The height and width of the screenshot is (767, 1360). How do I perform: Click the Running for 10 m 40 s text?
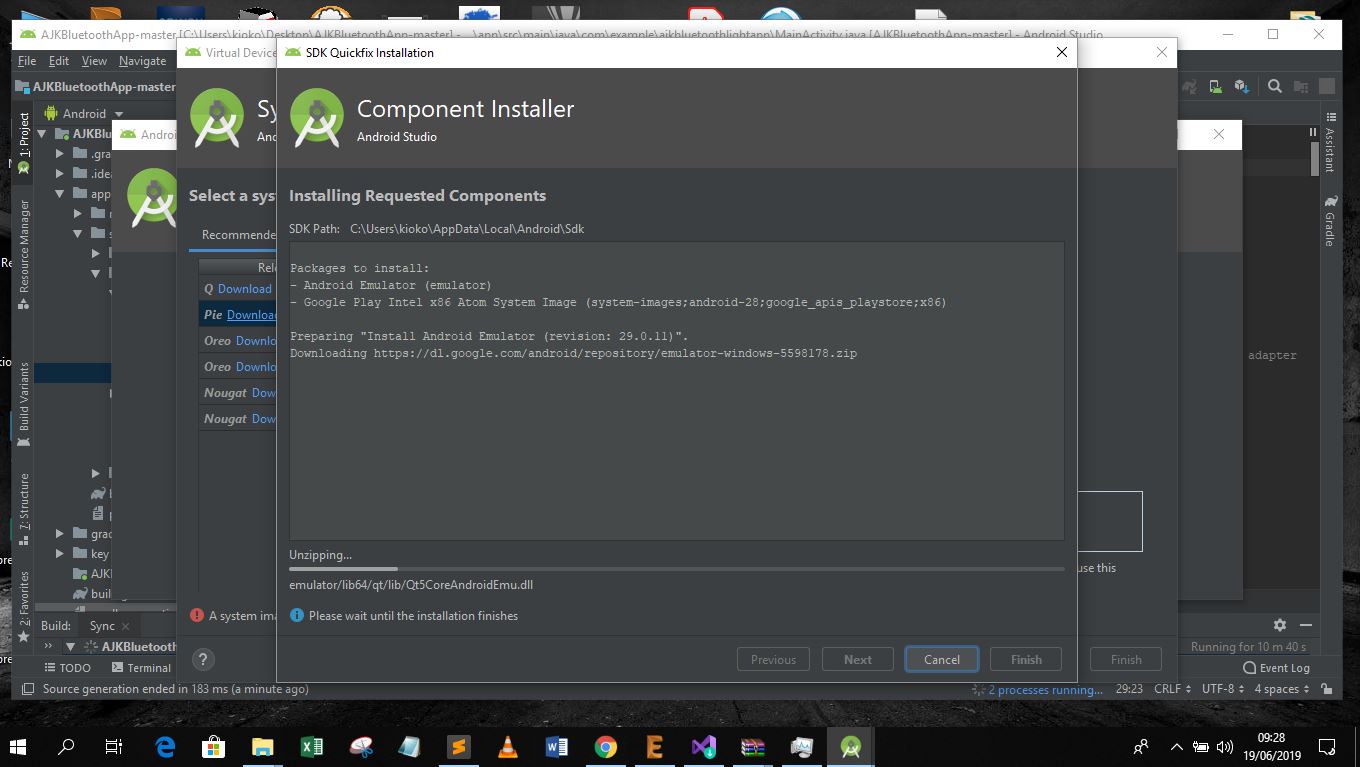pyautogui.click(x=1248, y=647)
